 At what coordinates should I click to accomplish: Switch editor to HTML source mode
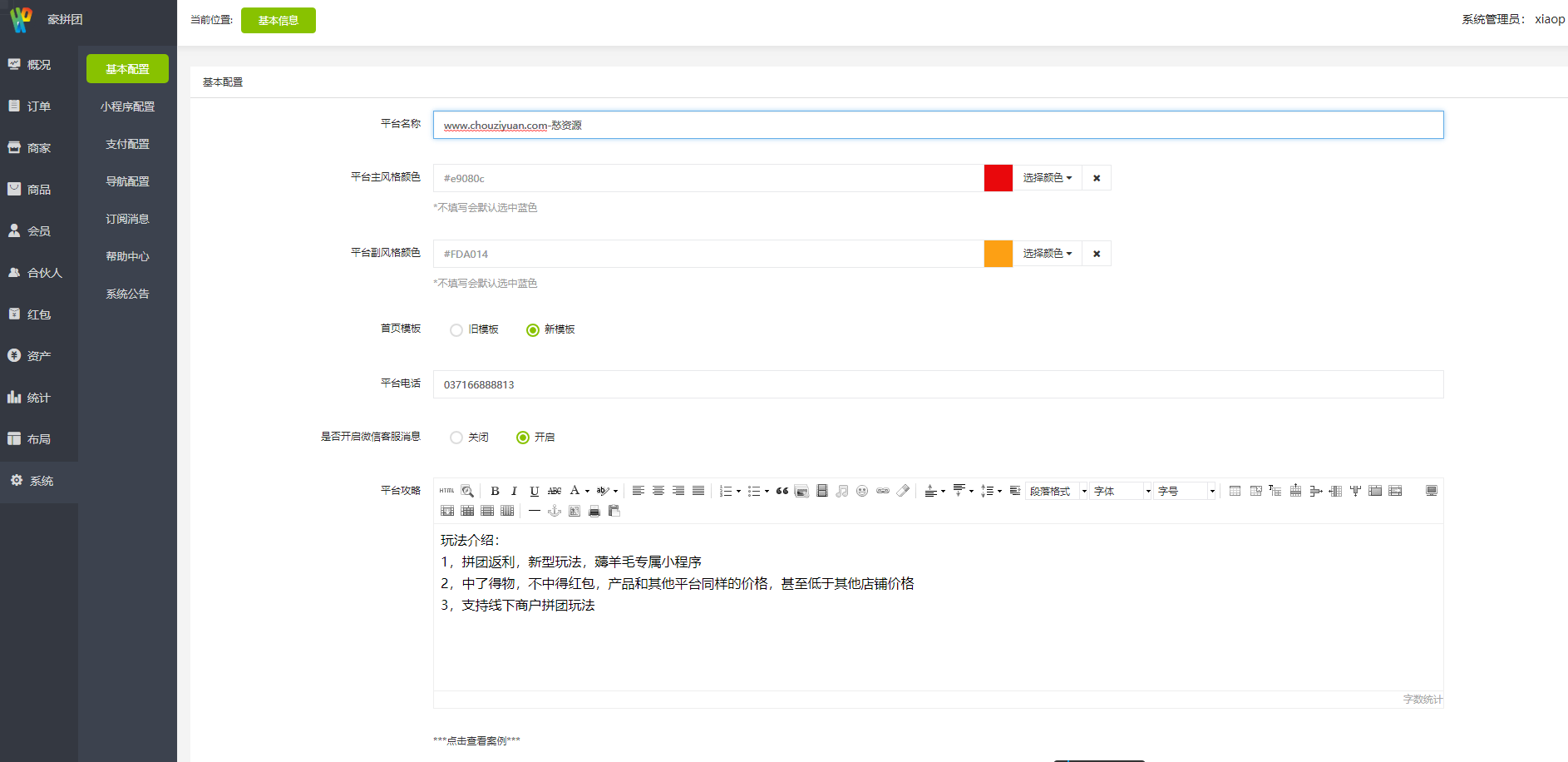(x=446, y=491)
